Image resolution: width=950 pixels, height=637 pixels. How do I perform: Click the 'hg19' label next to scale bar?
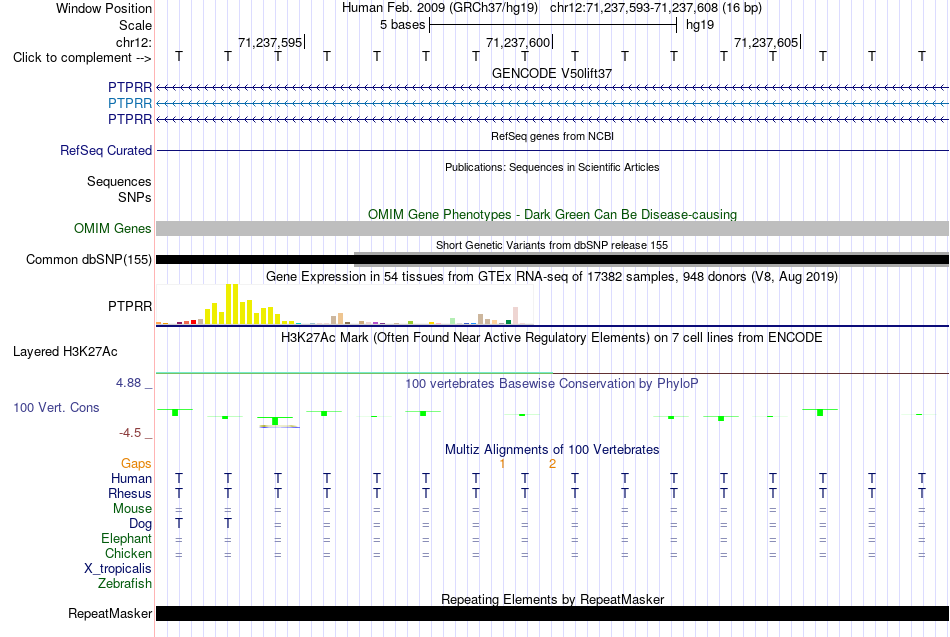[x=700, y=25]
